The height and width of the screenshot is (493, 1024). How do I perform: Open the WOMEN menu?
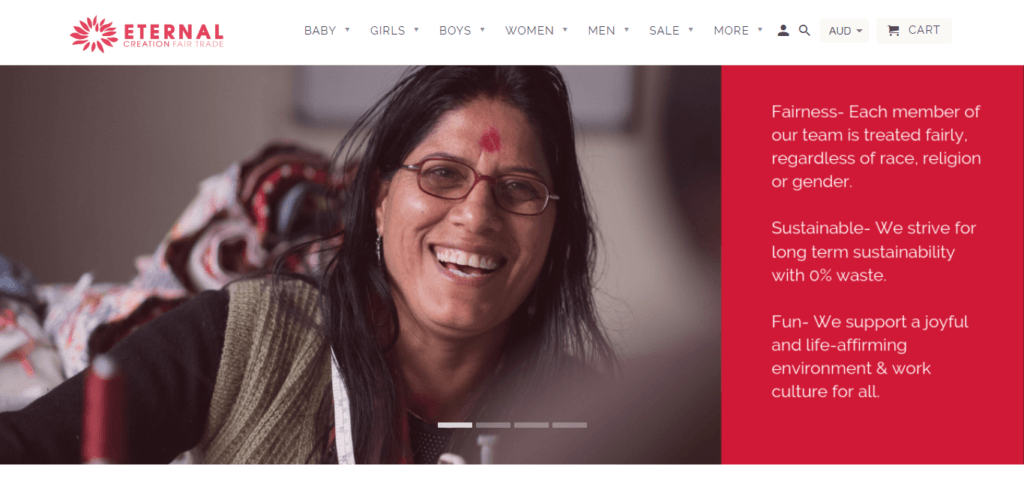pos(536,30)
